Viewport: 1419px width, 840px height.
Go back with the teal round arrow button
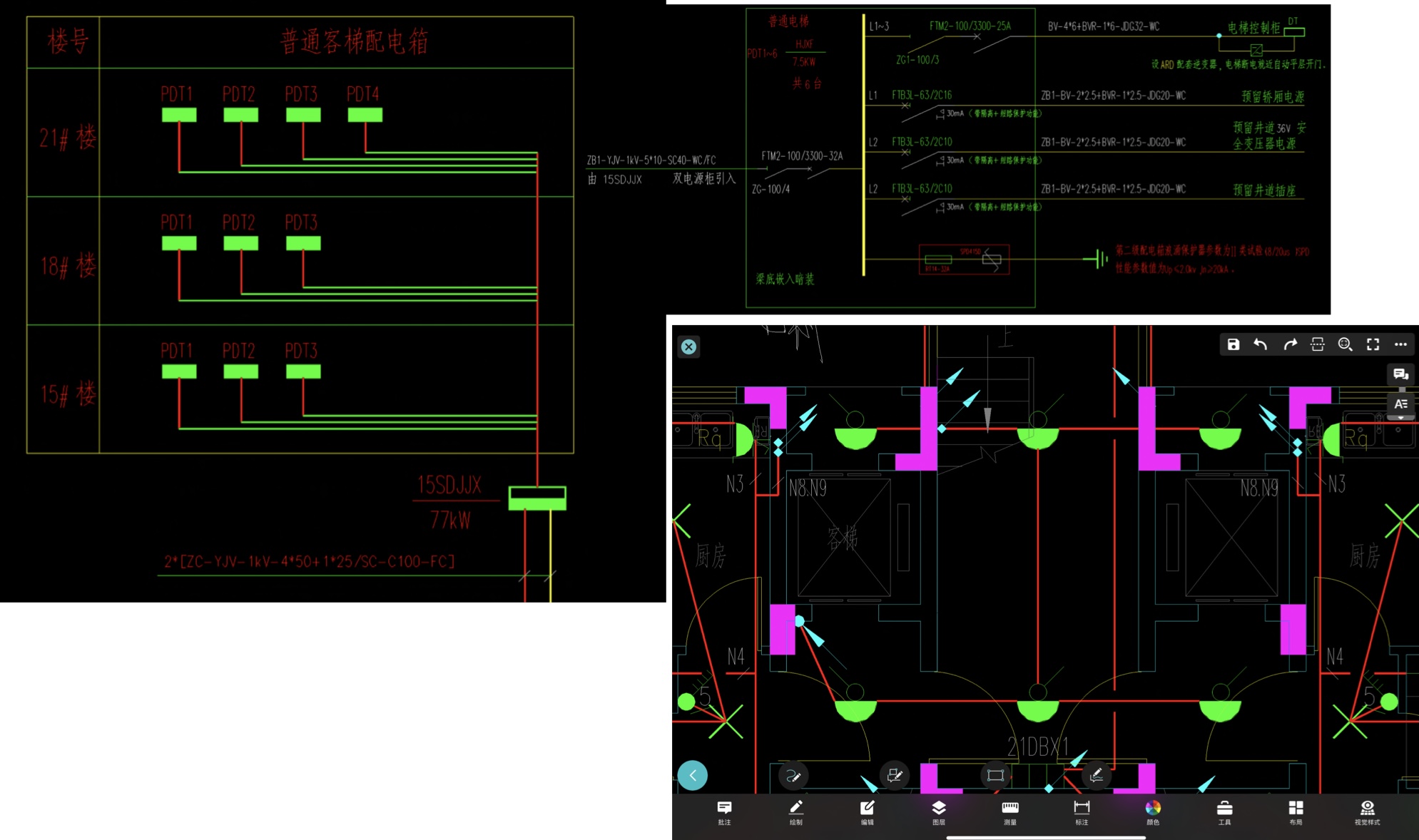coord(693,775)
